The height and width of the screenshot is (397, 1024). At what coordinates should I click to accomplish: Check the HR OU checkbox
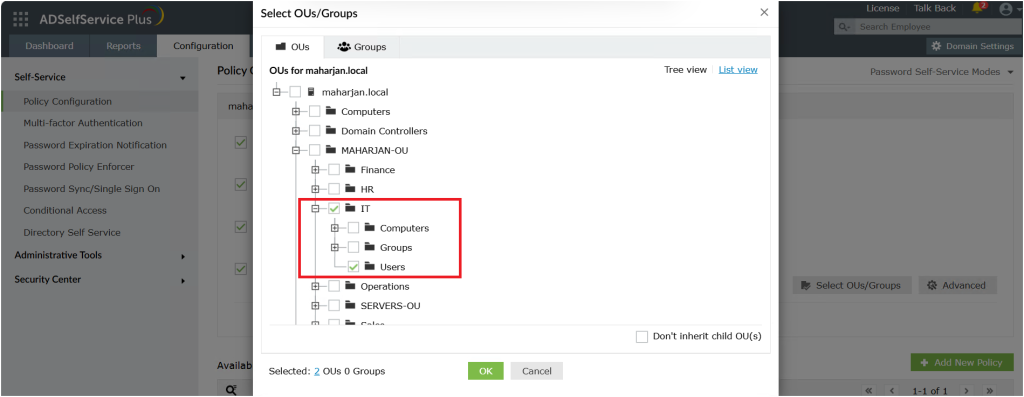334,189
